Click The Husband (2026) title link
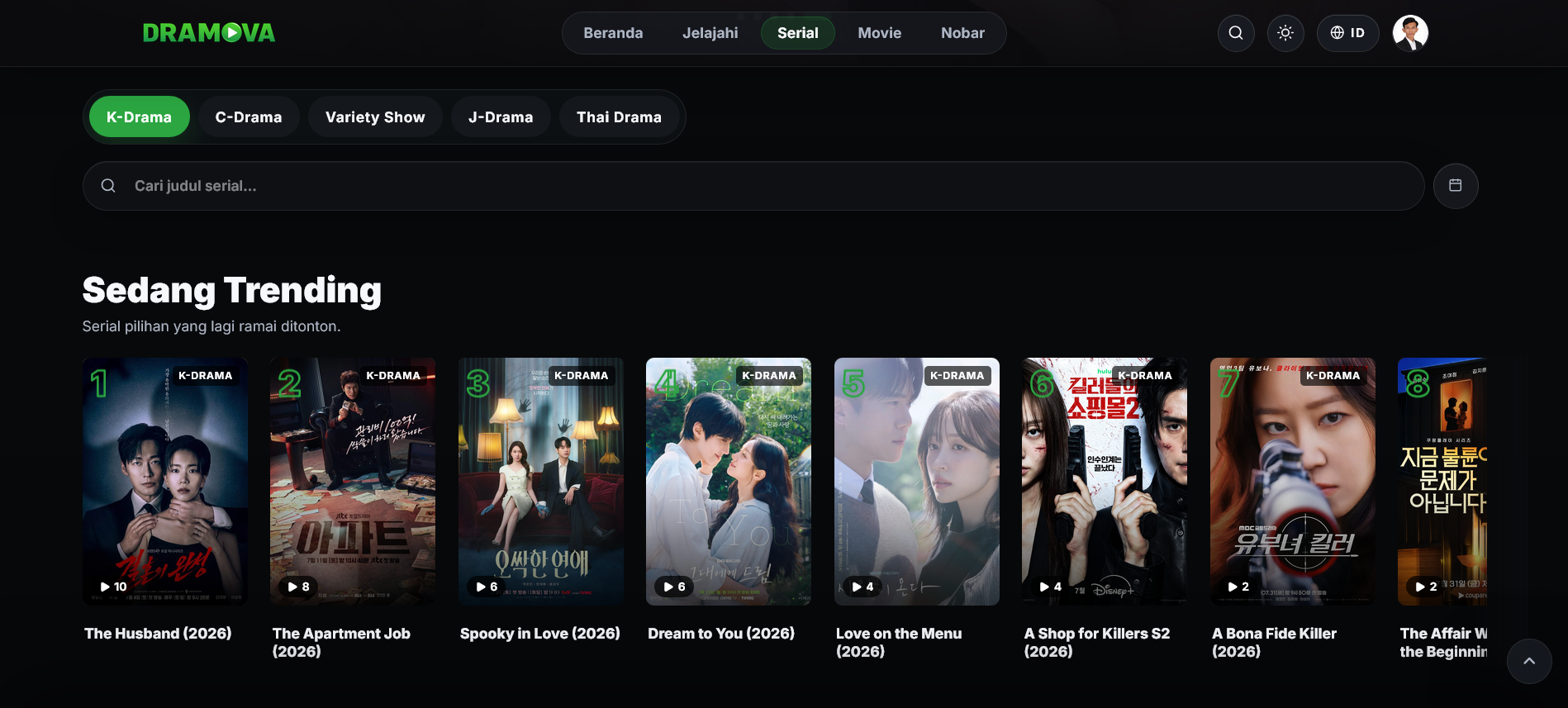The width and height of the screenshot is (1568, 708). (158, 634)
